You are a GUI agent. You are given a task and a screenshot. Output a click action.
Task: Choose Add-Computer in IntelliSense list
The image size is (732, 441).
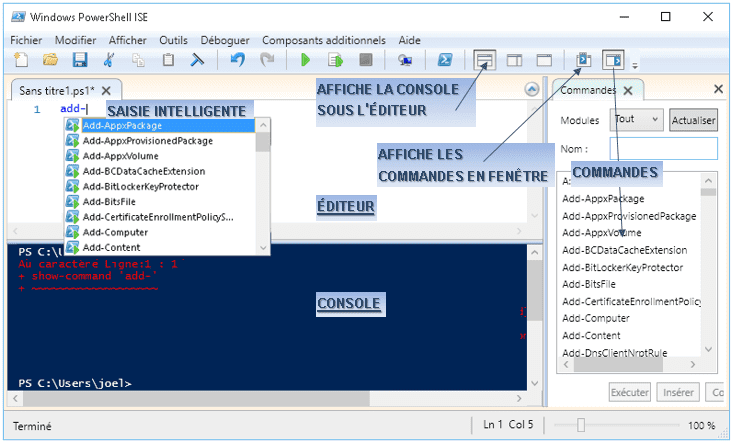161,232
